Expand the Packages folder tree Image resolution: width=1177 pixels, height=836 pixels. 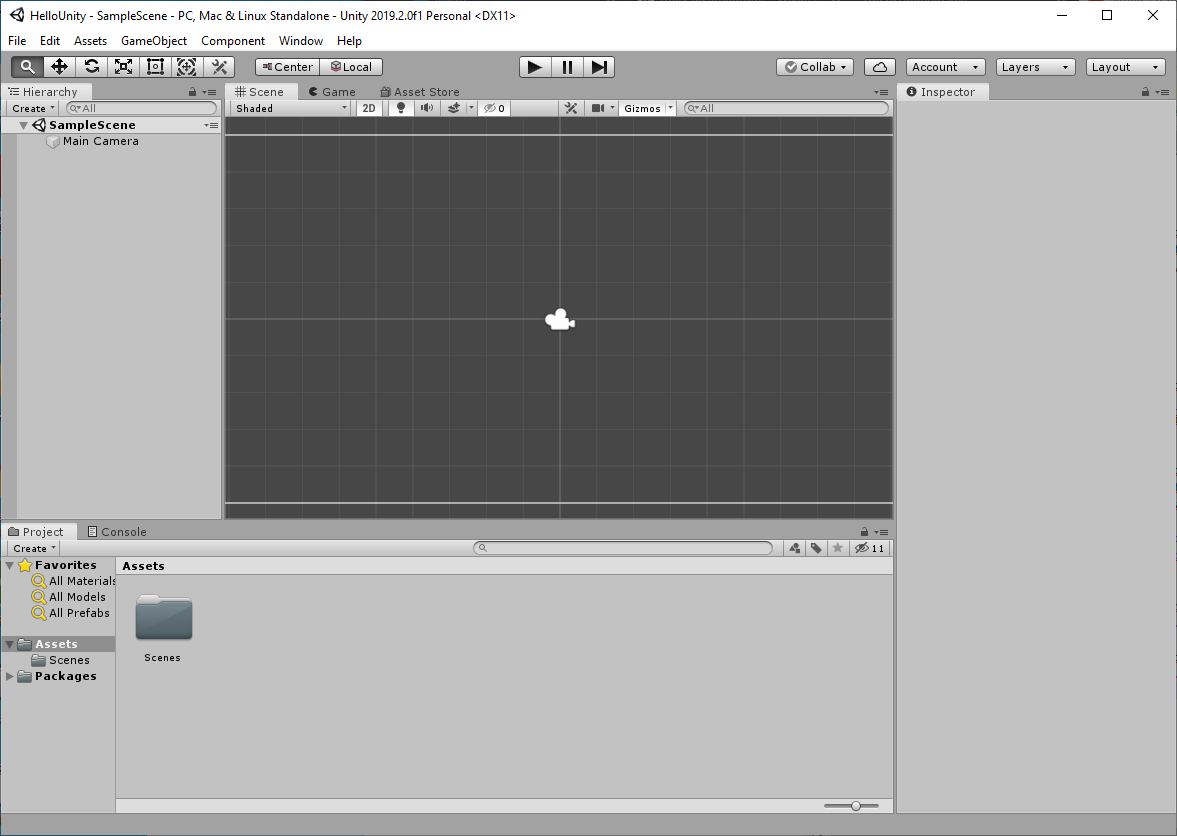[11, 677]
